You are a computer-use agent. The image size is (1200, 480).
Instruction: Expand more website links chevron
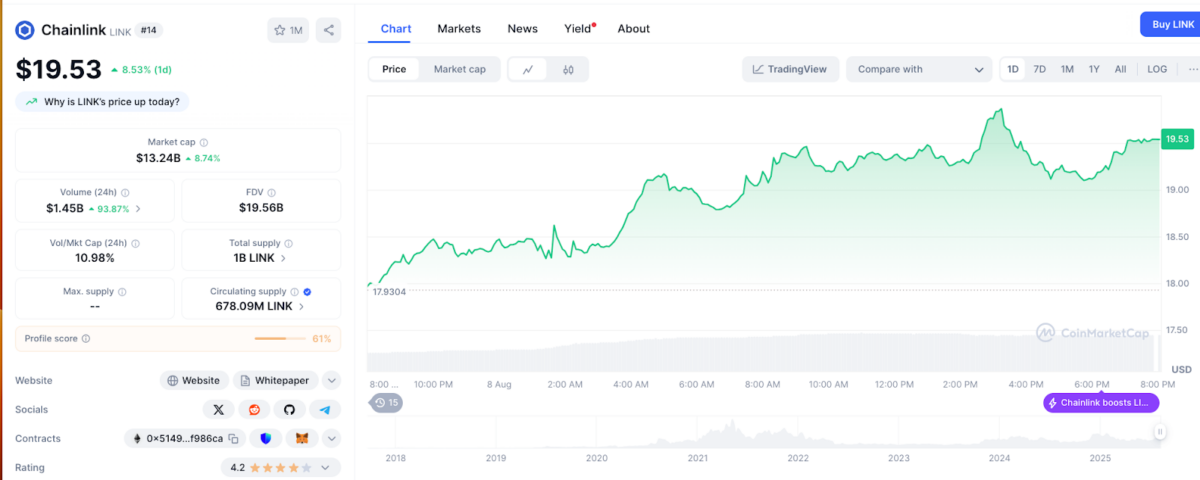click(332, 380)
